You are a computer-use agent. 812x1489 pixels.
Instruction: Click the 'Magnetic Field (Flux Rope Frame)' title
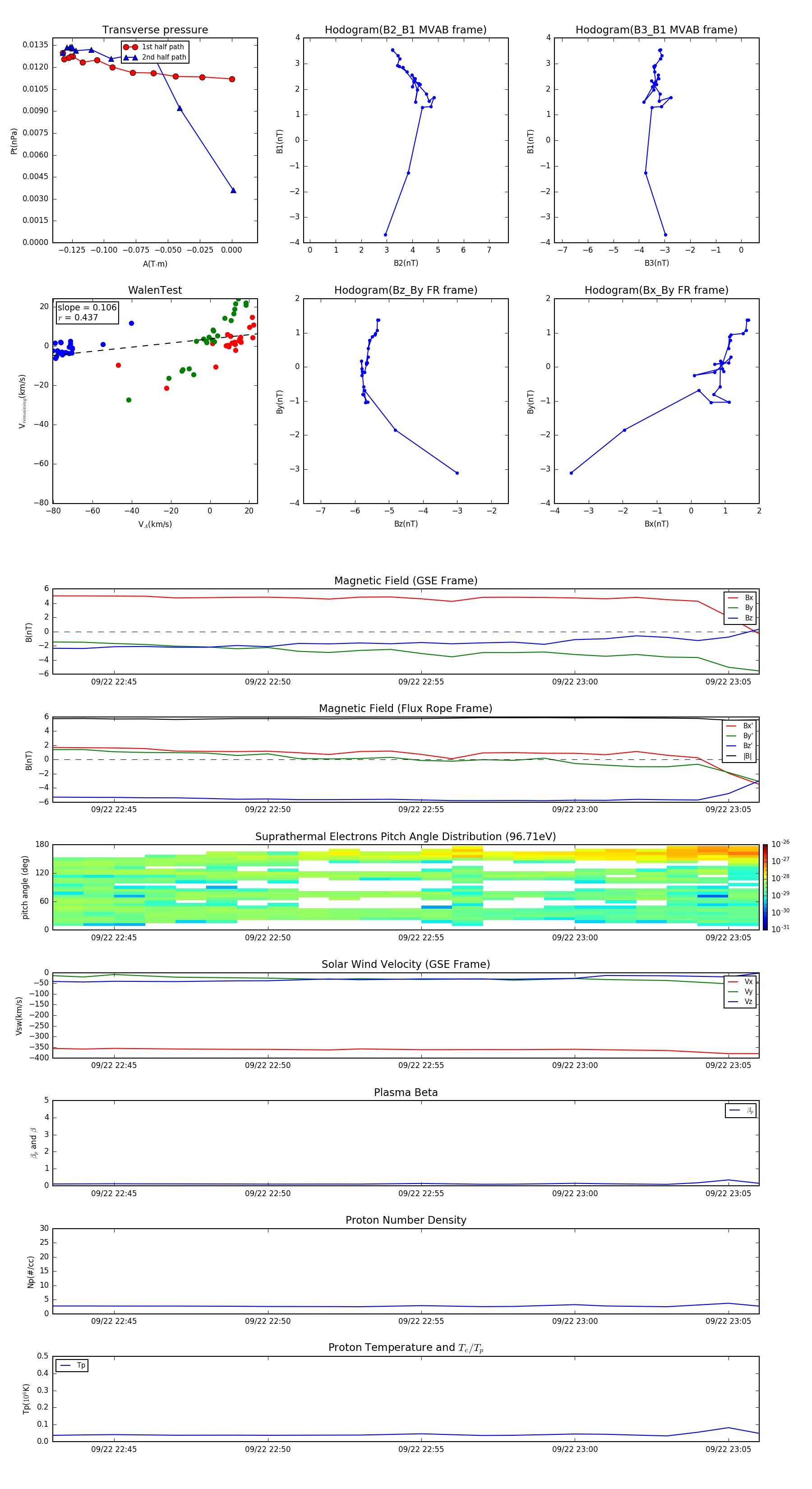[x=406, y=709]
